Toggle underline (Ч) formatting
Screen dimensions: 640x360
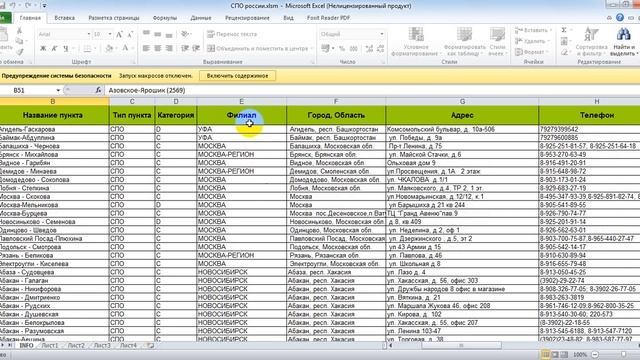point(65,49)
